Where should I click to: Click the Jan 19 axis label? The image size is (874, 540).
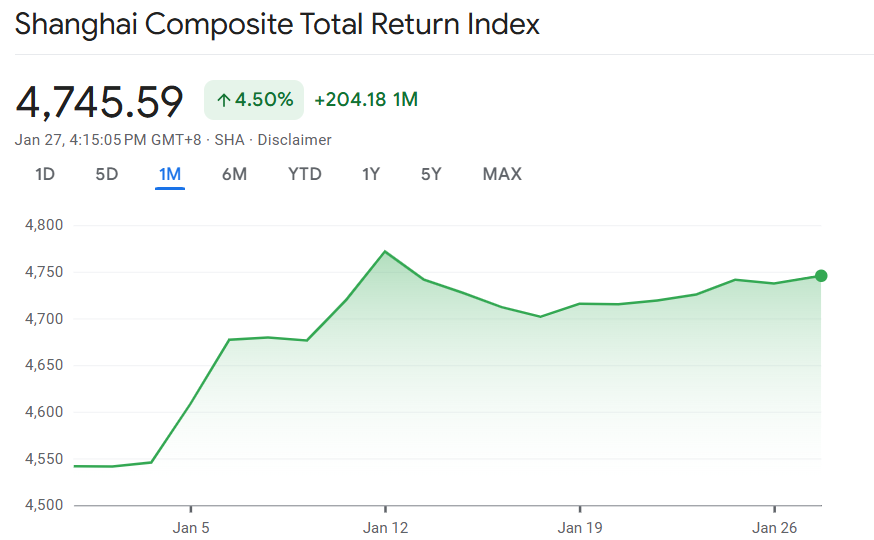(580, 526)
